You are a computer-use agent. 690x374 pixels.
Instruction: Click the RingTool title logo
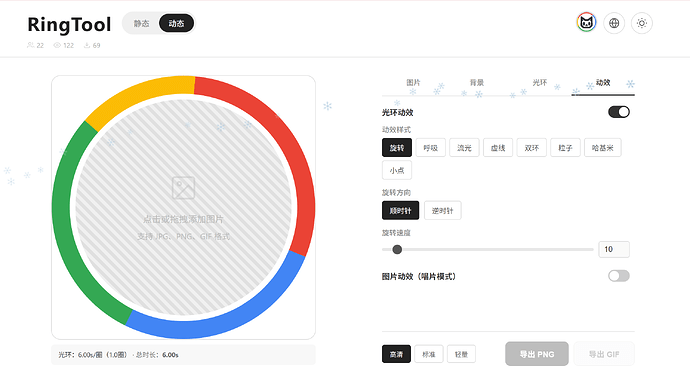coord(69,25)
